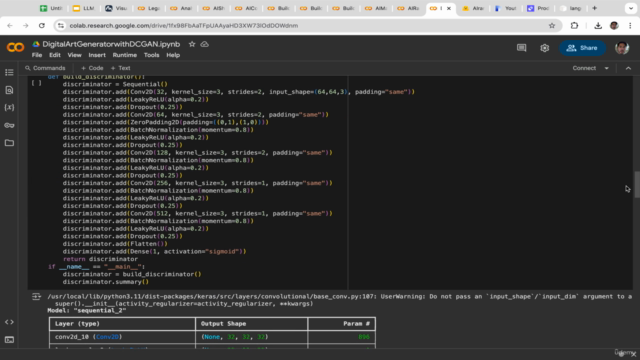Open the Insert menu

[x=97, y=55]
